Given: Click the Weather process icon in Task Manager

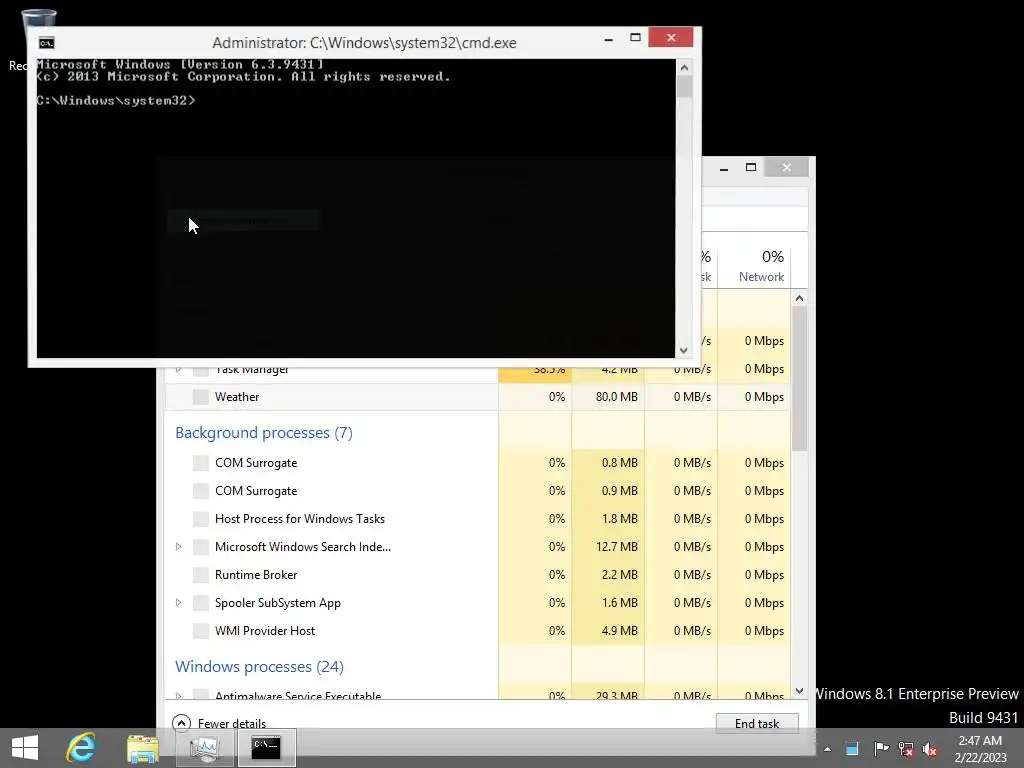Looking at the screenshot, I should click(200, 396).
